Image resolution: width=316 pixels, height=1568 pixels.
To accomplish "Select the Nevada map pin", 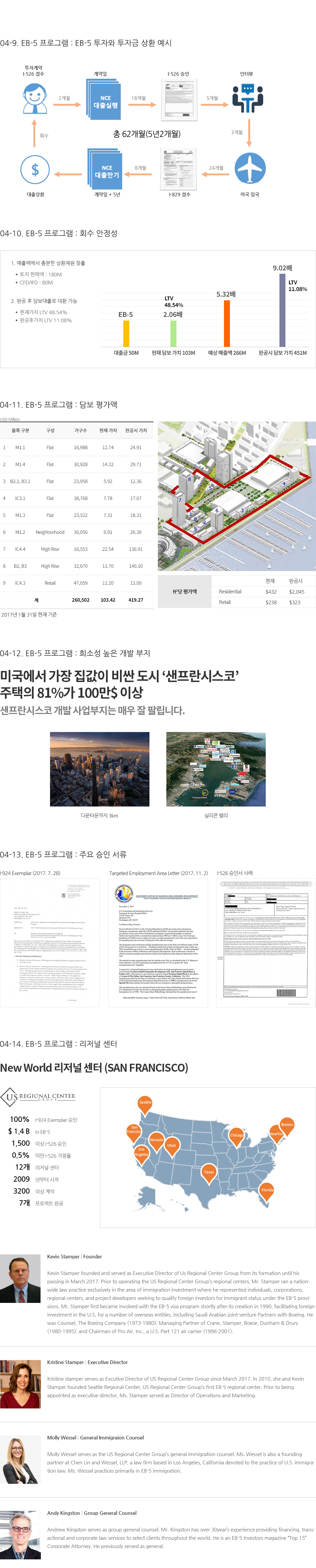I will point(156,1142).
